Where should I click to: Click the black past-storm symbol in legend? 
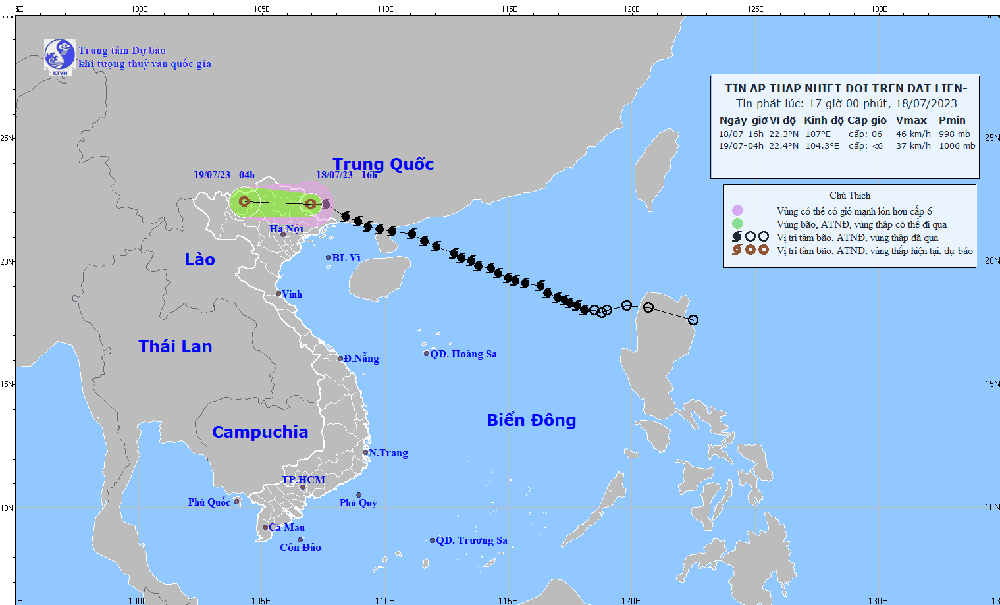(x=737, y=237)
